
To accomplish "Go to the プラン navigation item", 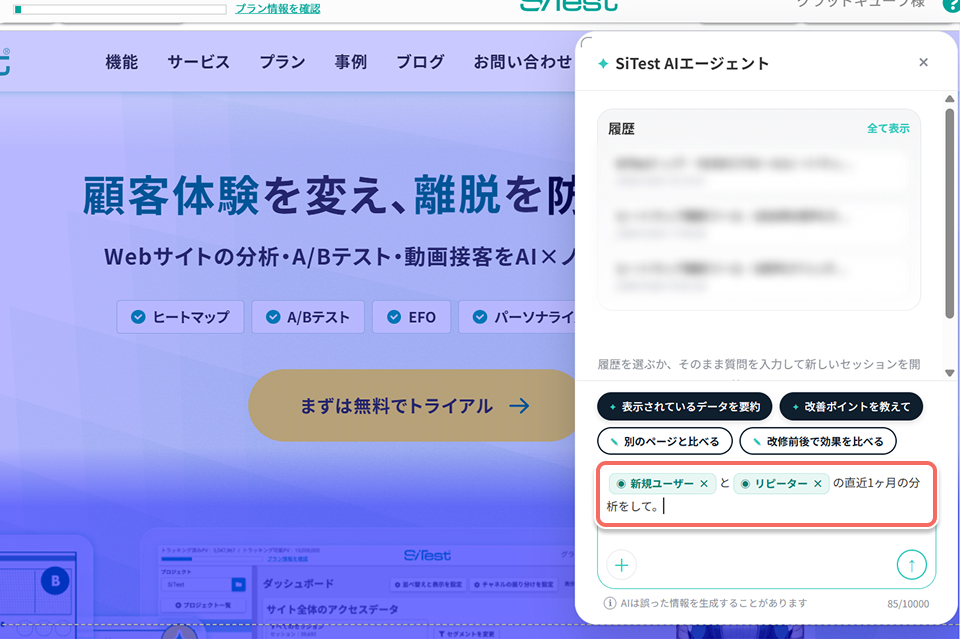I will [x=282, y=62].
